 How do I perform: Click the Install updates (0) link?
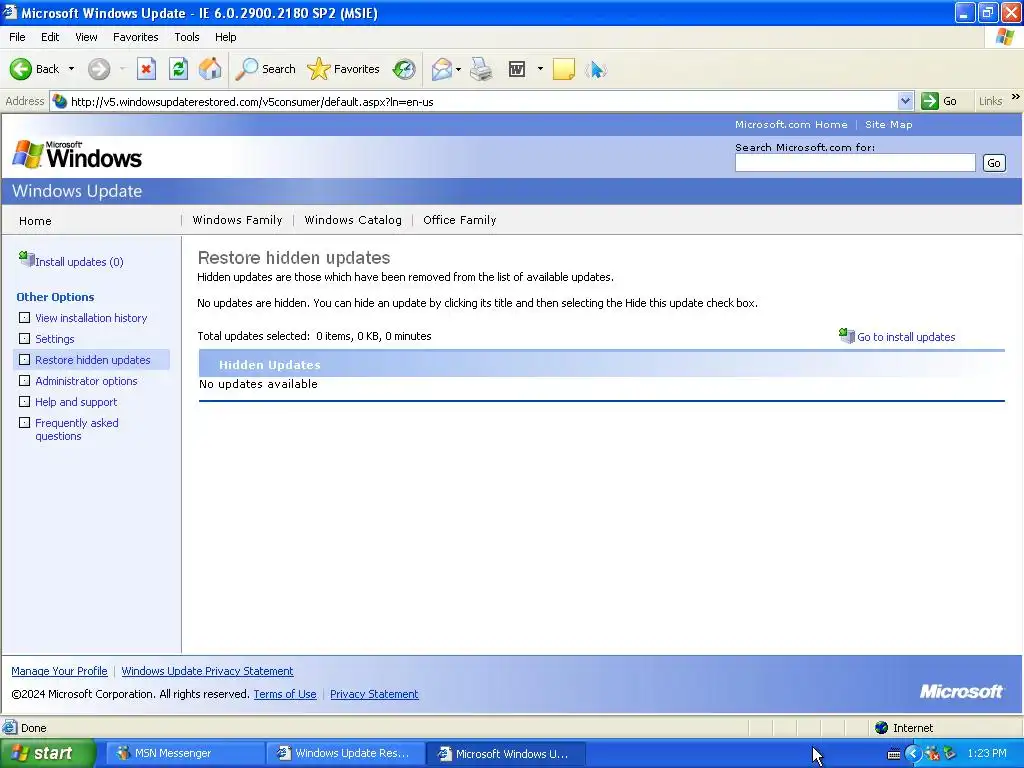tap(79, 262)
